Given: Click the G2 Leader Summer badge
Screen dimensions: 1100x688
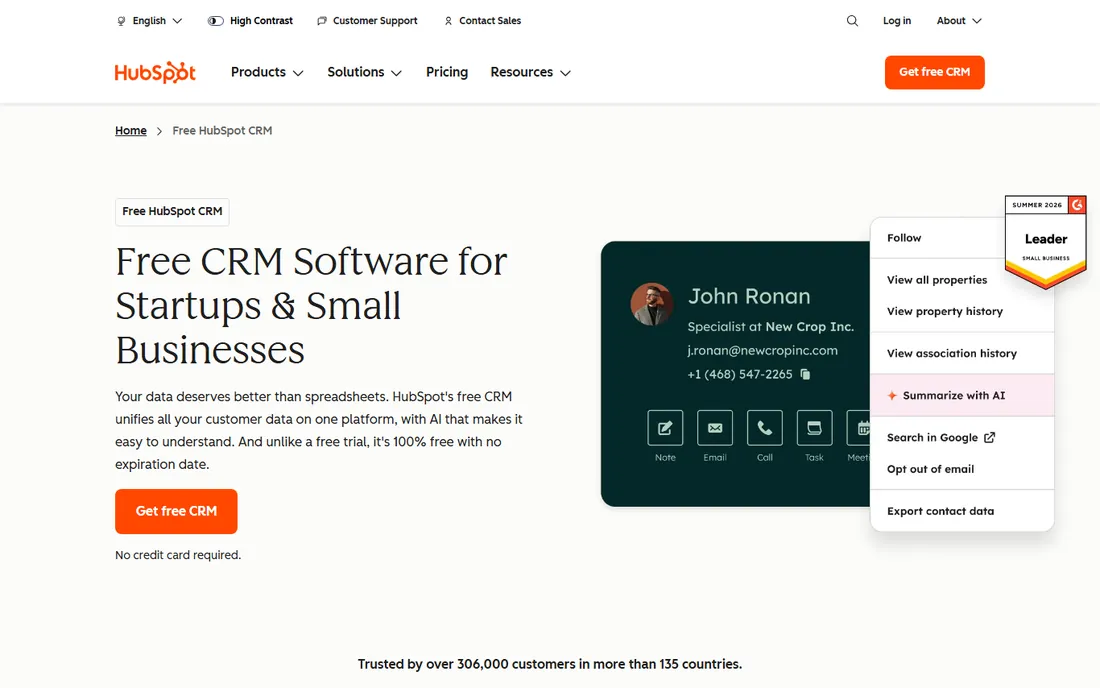Looking at the screenshot, I should 1045,242.
